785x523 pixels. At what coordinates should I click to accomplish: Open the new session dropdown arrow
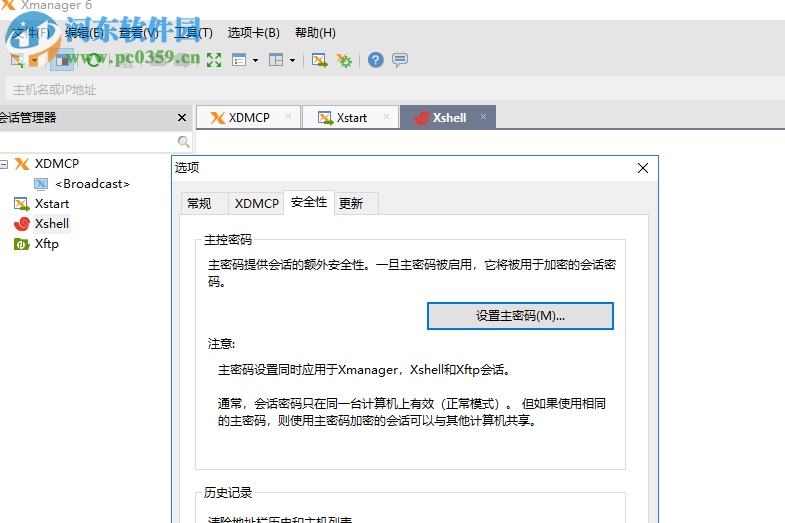[34, 61]
